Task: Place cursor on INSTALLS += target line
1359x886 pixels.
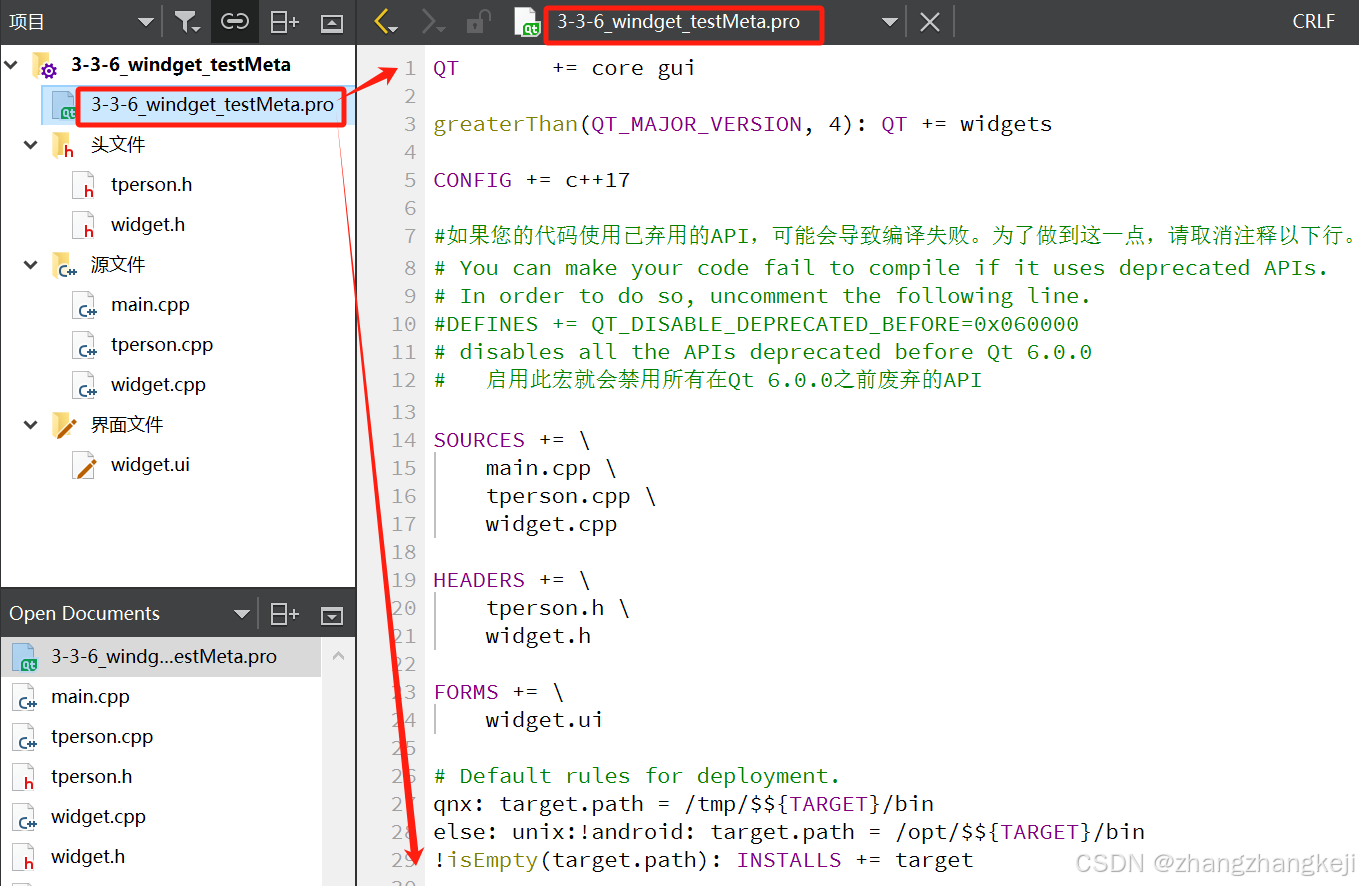Action: point(703,860)
